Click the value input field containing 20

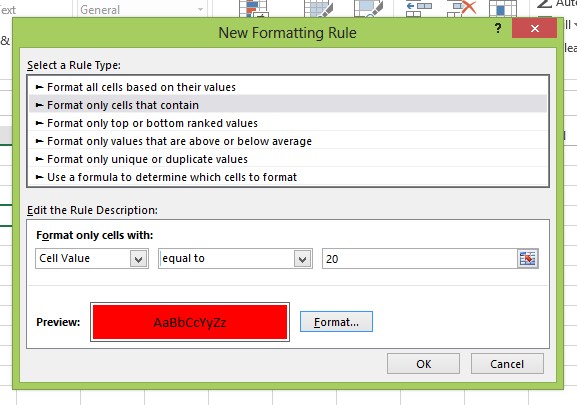(x=420, y=259)
